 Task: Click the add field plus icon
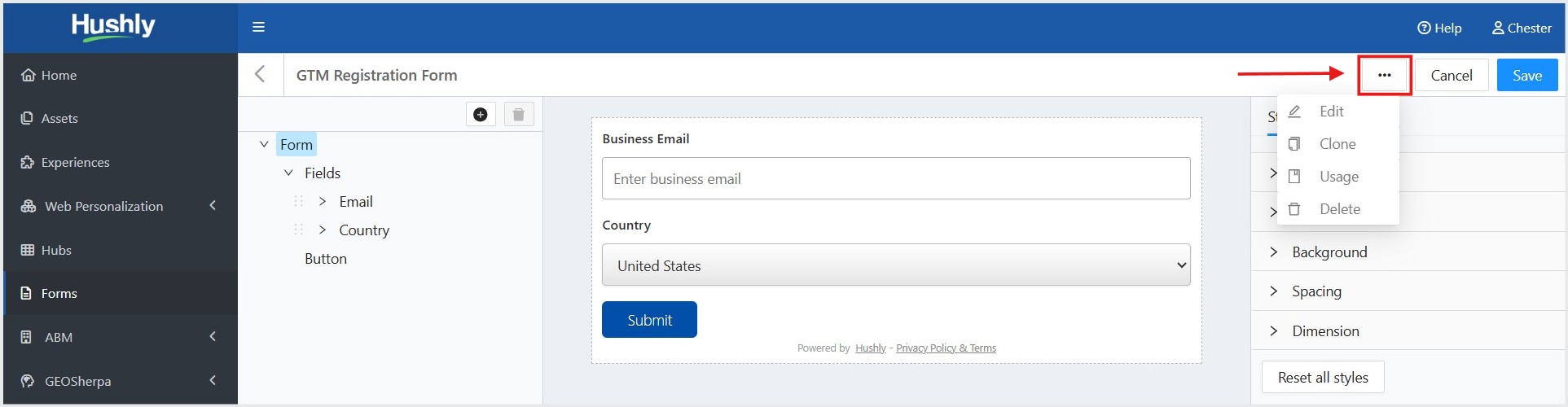pos(481,115)
